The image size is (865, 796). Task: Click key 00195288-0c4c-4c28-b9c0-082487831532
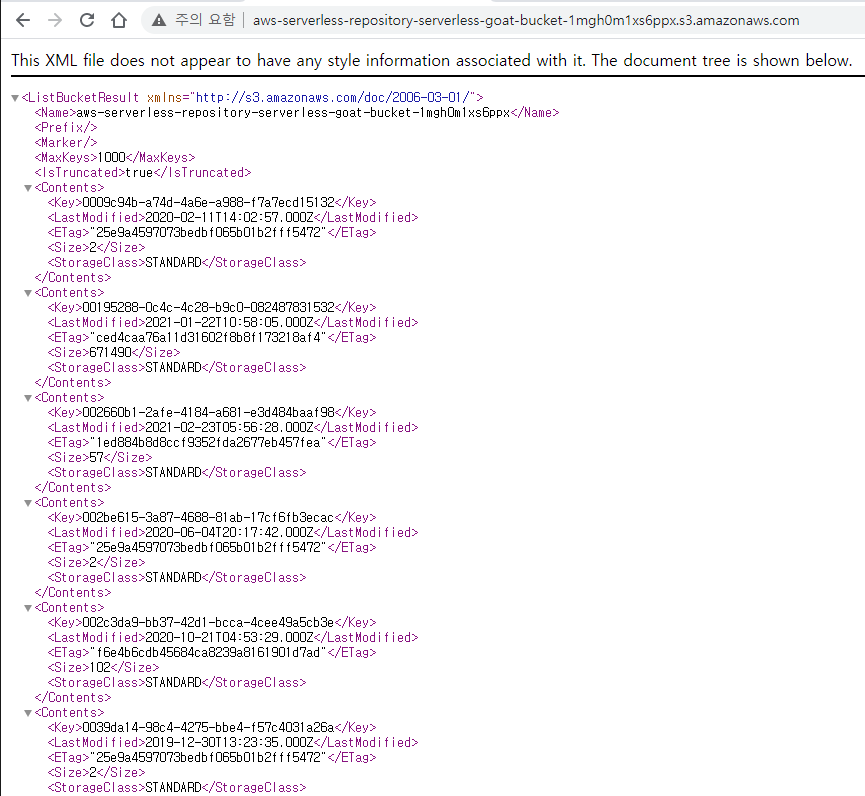tap(209, 307)
